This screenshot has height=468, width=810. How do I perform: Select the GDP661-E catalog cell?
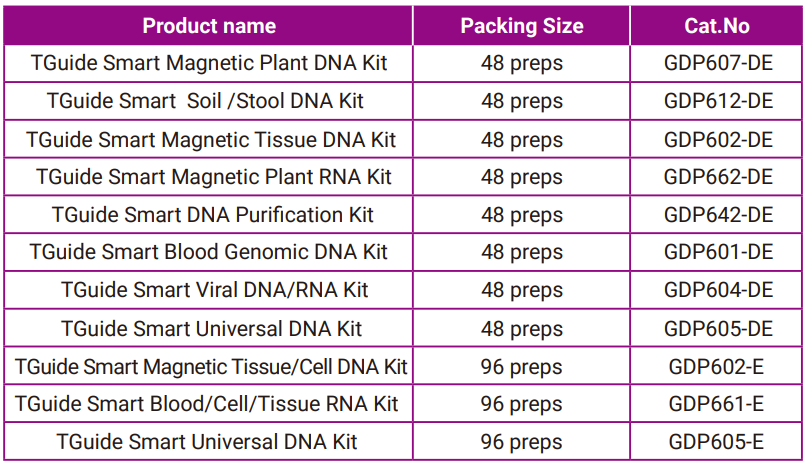point(717,404)
